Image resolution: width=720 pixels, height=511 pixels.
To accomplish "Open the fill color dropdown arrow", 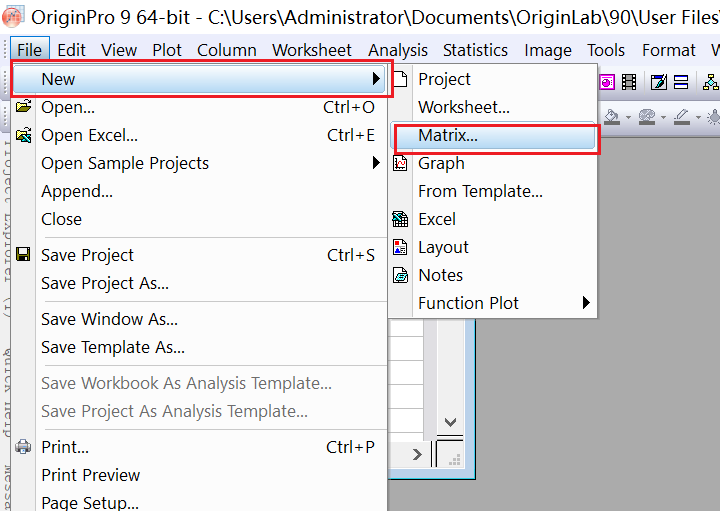I will pyautogui.click(x=628, y=118).
